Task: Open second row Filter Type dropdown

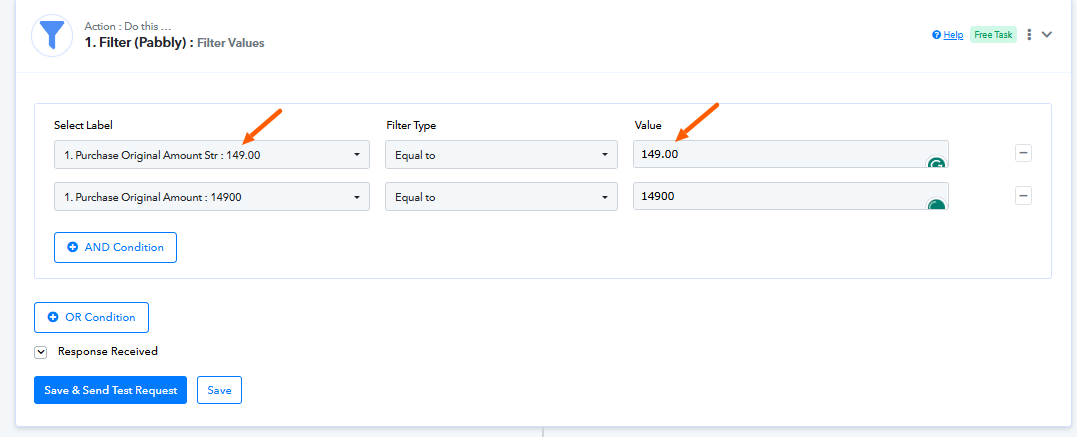Action: pyautogui.click(x=501, y=197)
